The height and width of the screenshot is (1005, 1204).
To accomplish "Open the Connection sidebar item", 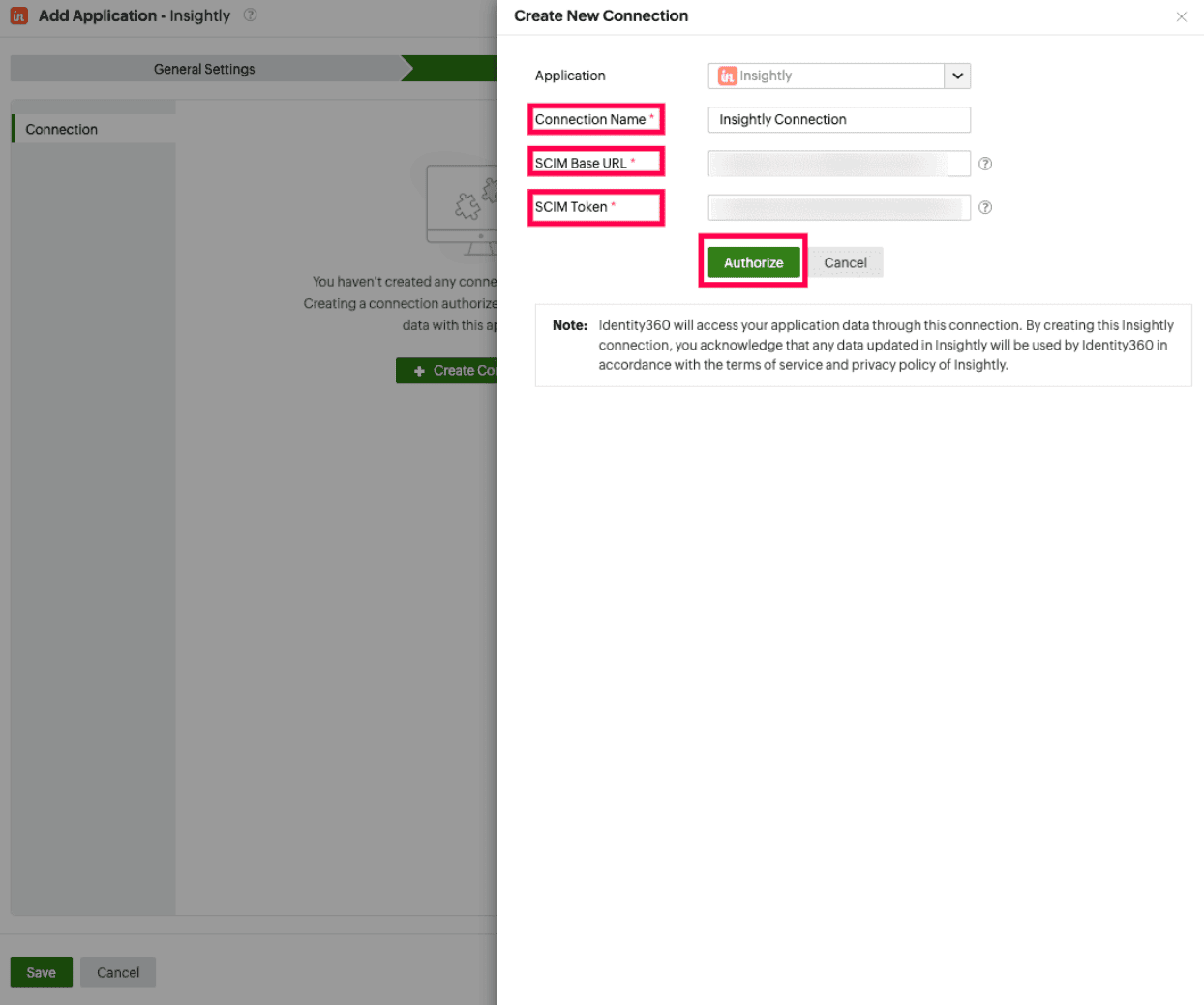I will 94,129.
